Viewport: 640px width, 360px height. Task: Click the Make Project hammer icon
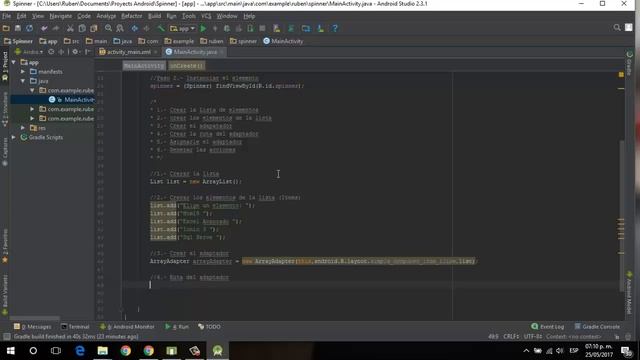[x=161, y=28]
